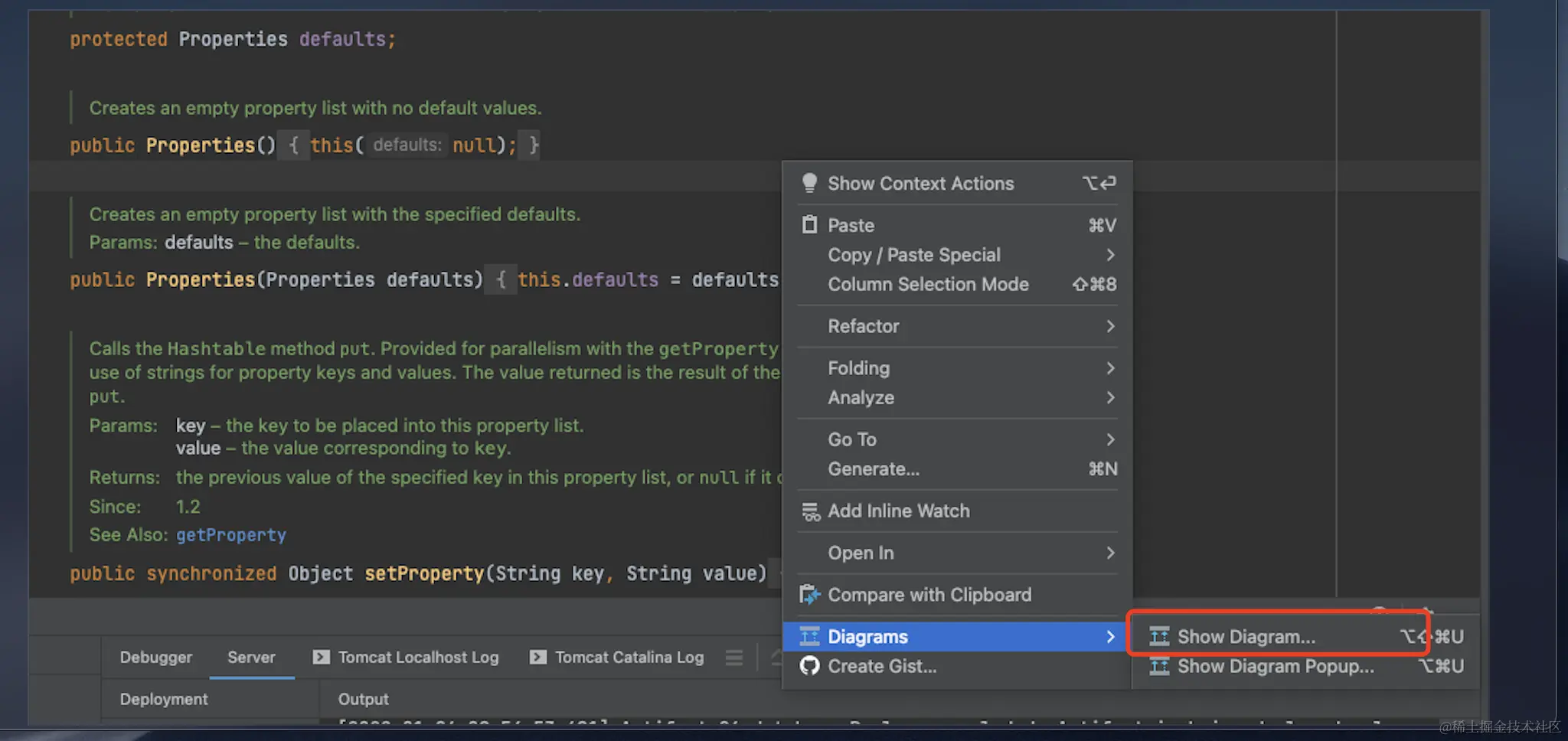Image resolution: width=1568 pixels, height=741 pixels.
Task: Click the hamburger layout icon after Catalina Log
Action: click(734, 658)
